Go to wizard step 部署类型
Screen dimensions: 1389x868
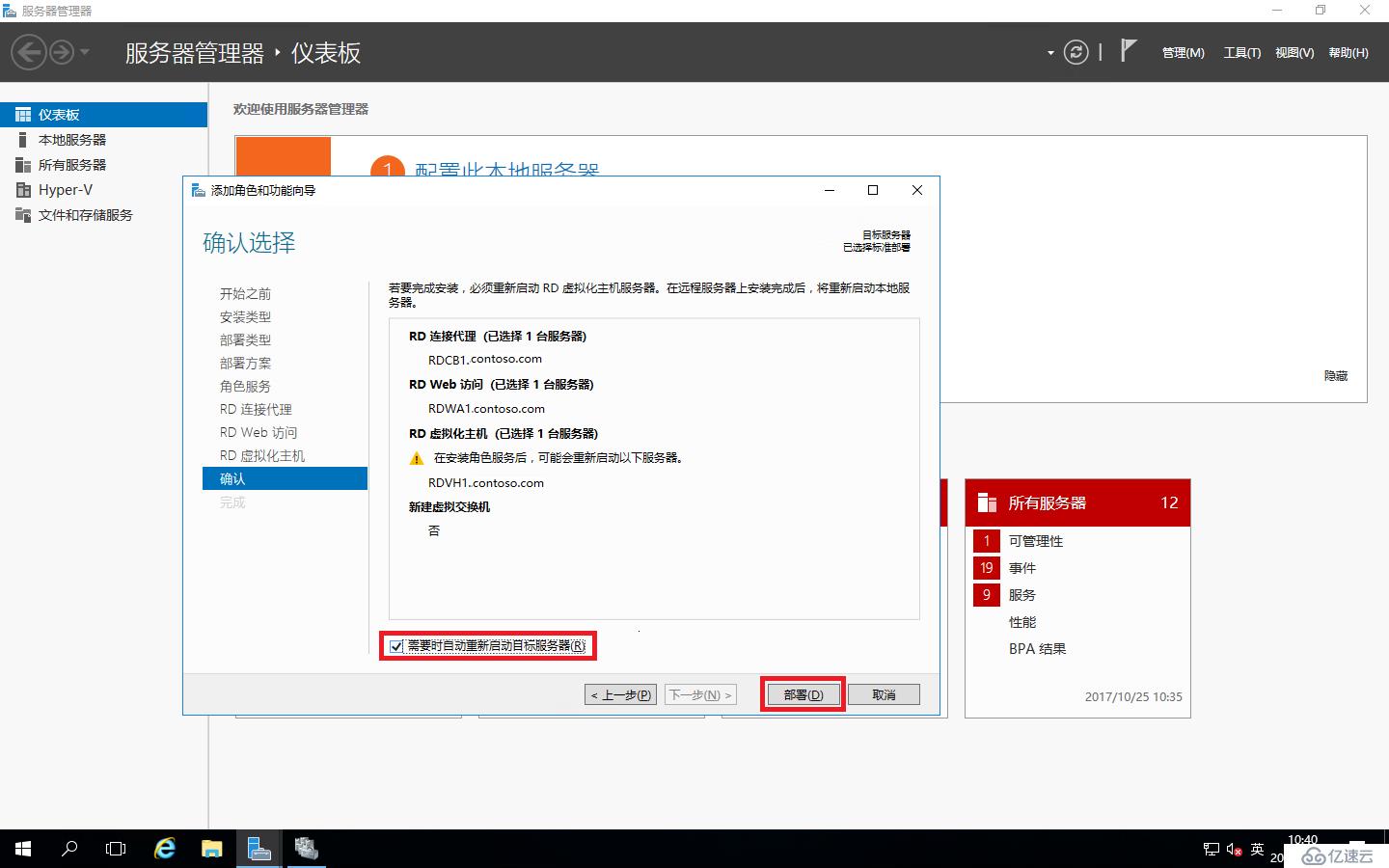245,340
